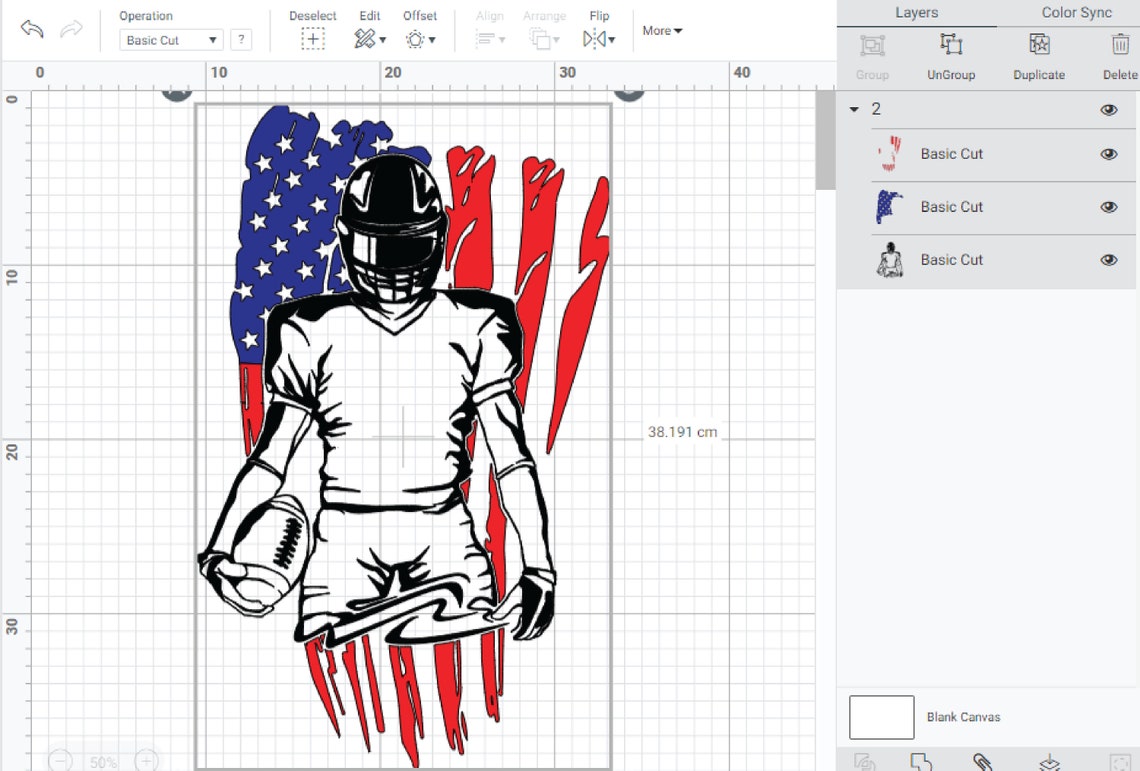
Task: Toggle visibility of the top Basic Cut layer
Action: point(1109,154)
